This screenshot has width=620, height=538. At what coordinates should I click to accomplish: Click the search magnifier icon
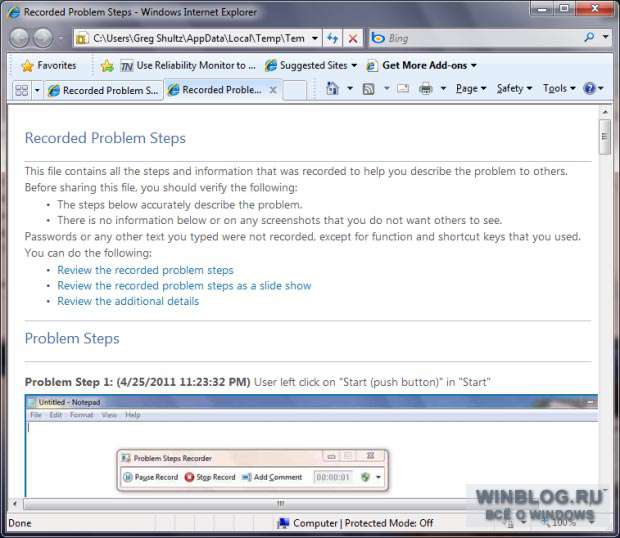pyautogui.click(x=589, y=38)
